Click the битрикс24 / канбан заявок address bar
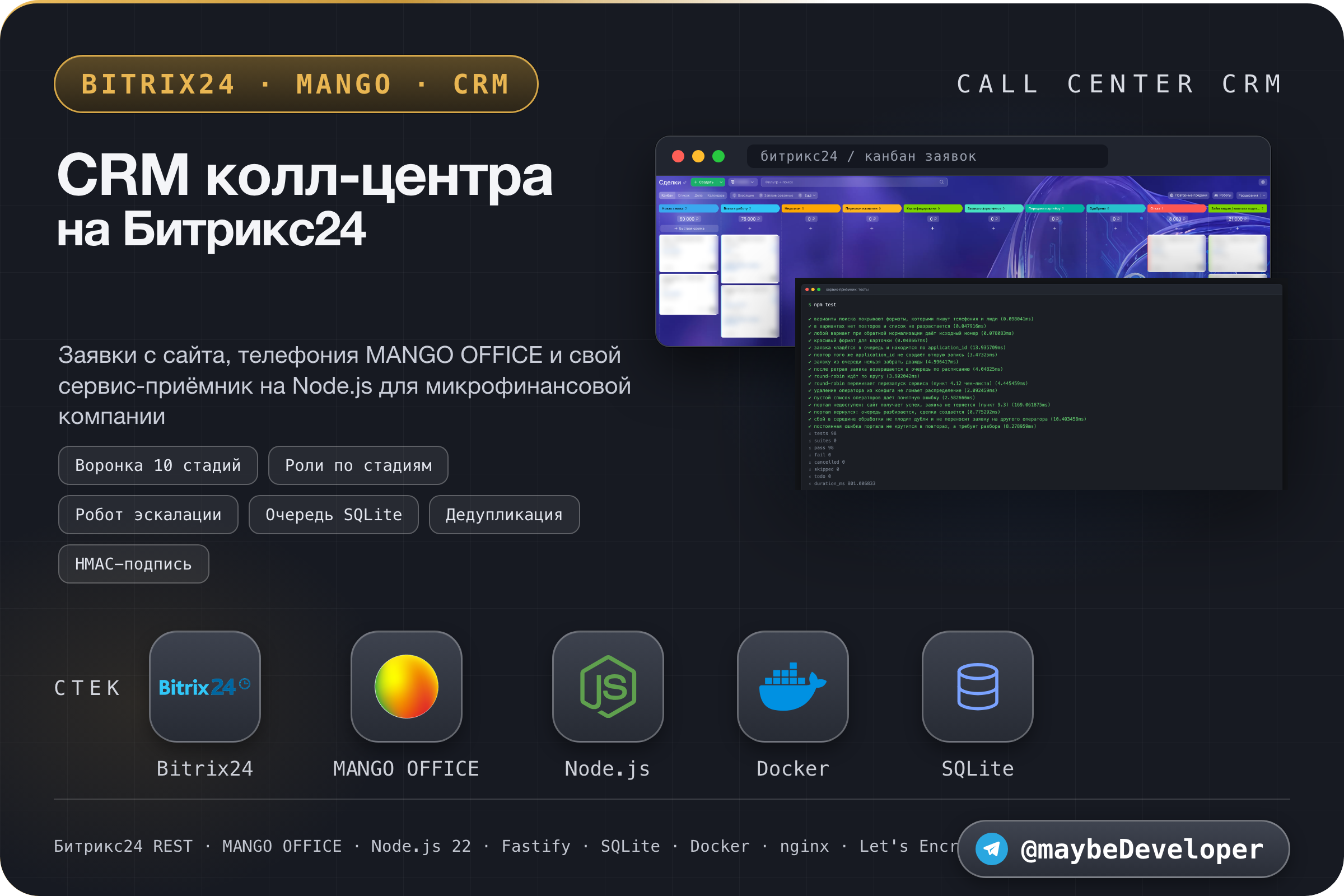 click(x=927, y=156)
